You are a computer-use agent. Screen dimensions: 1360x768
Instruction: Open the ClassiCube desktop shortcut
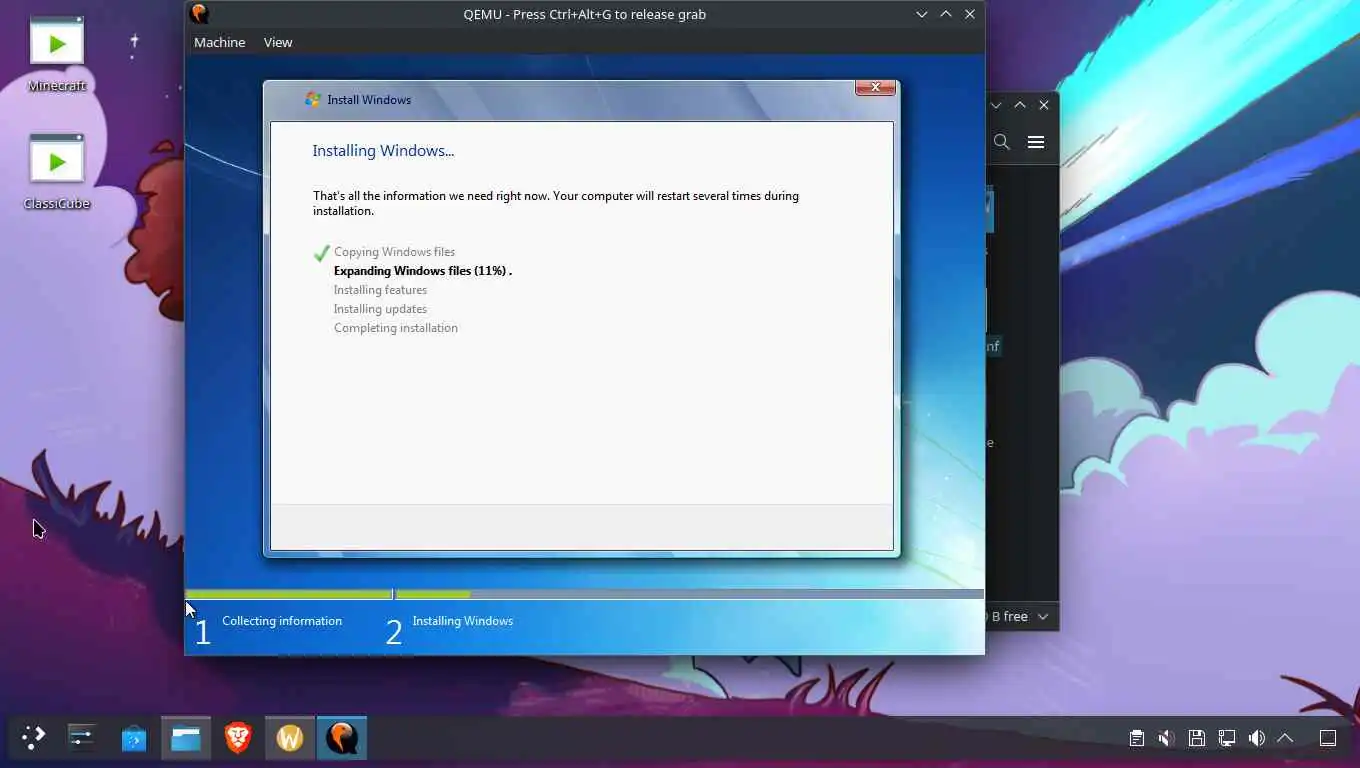coord(57,172)
